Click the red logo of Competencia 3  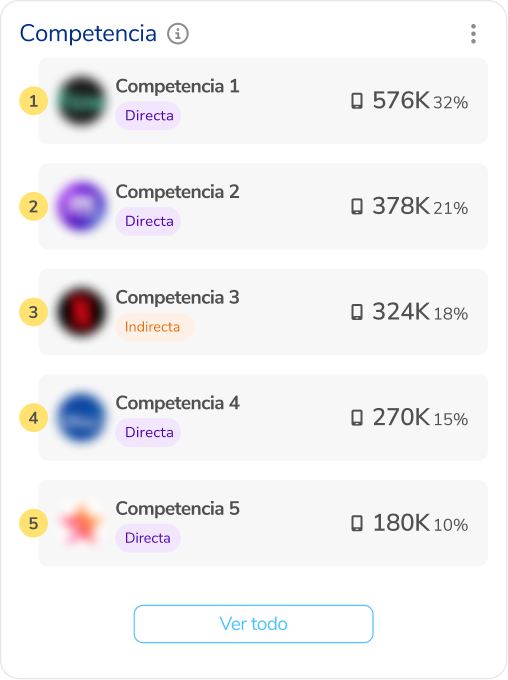81,312
